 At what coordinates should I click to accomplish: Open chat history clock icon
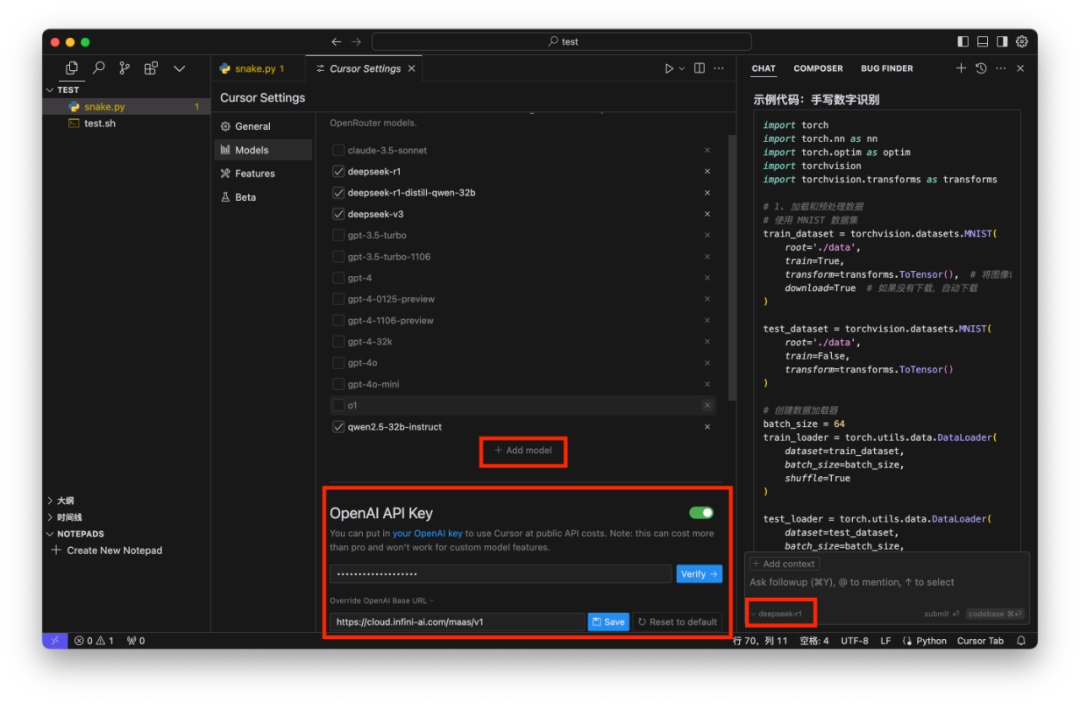981,68
